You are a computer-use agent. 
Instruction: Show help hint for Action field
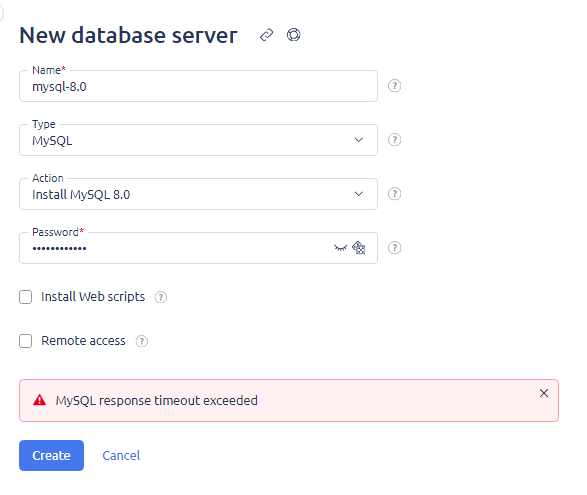pyautogui.click(x=394, y=194)
